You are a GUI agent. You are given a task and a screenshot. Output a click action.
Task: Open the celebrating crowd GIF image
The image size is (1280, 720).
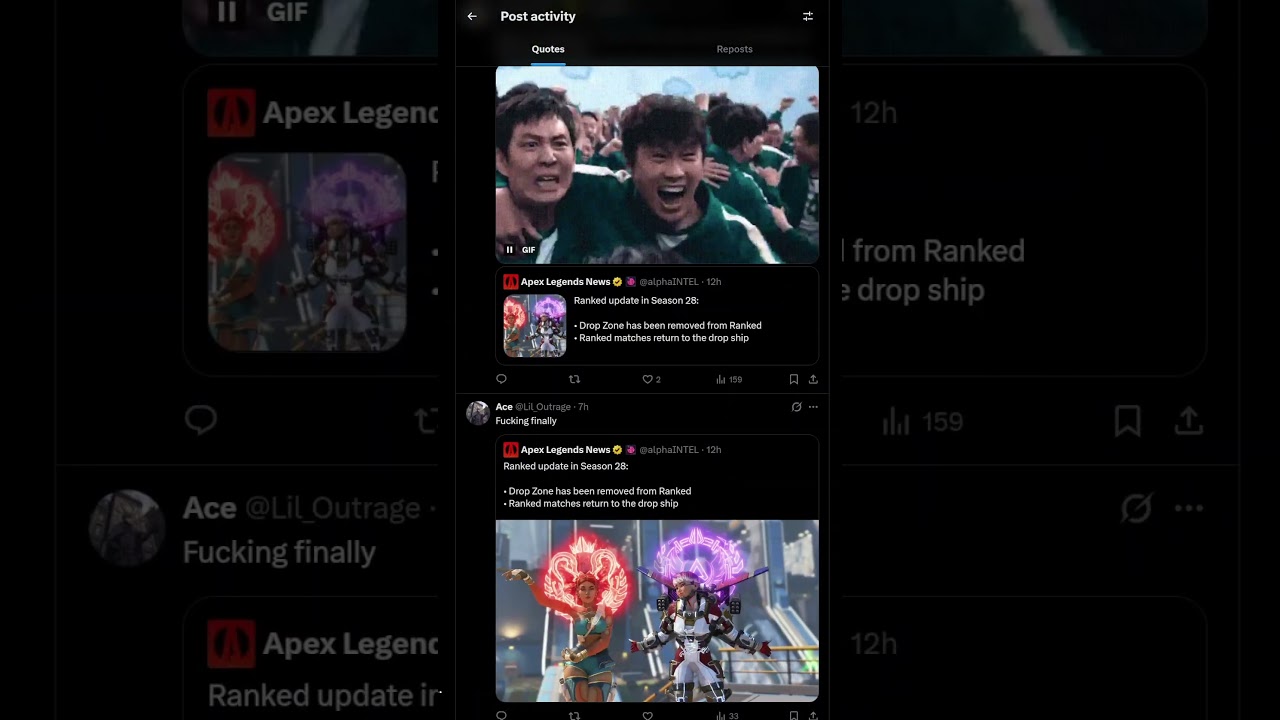[x=657, y=165]
